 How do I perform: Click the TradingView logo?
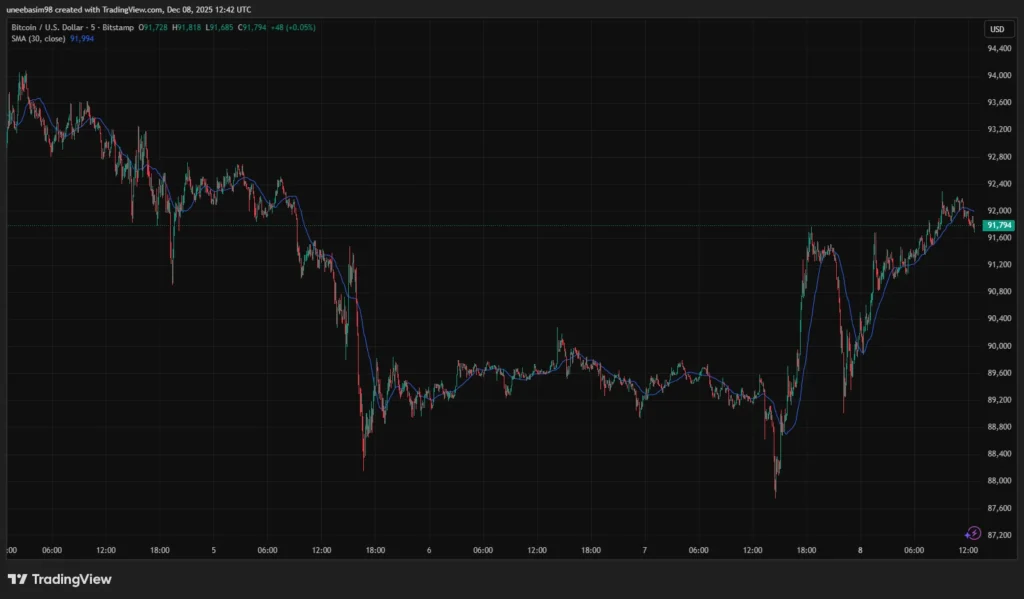[62, 579]
